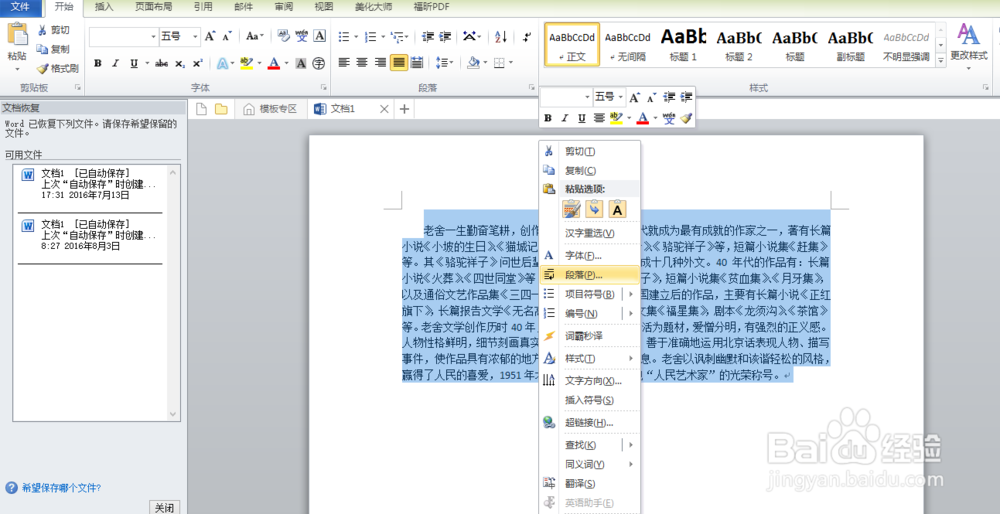Screen dimensions: 1000x514
Task: Click the Phonetic Guide (文) icon
Action: pyautogui.click(x=302, y=36)
